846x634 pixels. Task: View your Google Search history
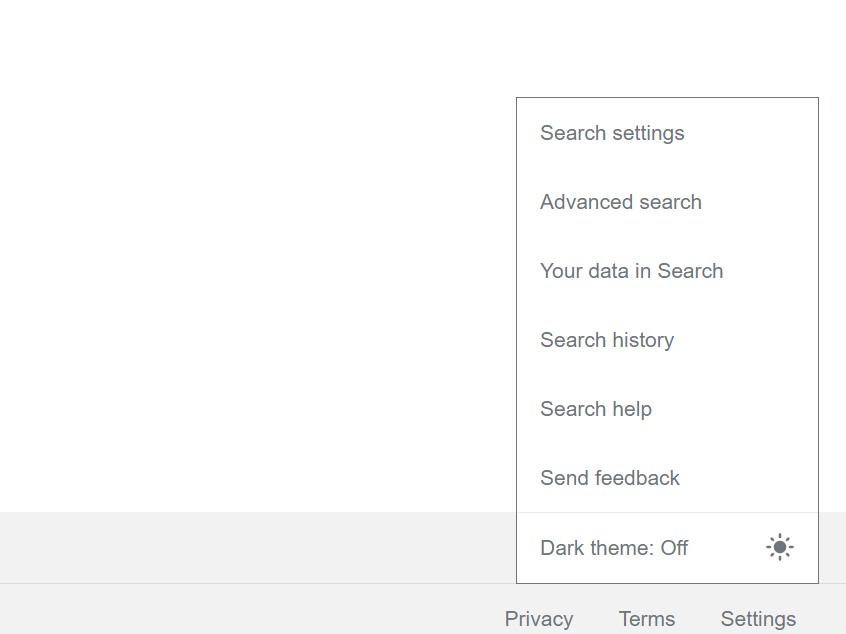click(607, 340)
